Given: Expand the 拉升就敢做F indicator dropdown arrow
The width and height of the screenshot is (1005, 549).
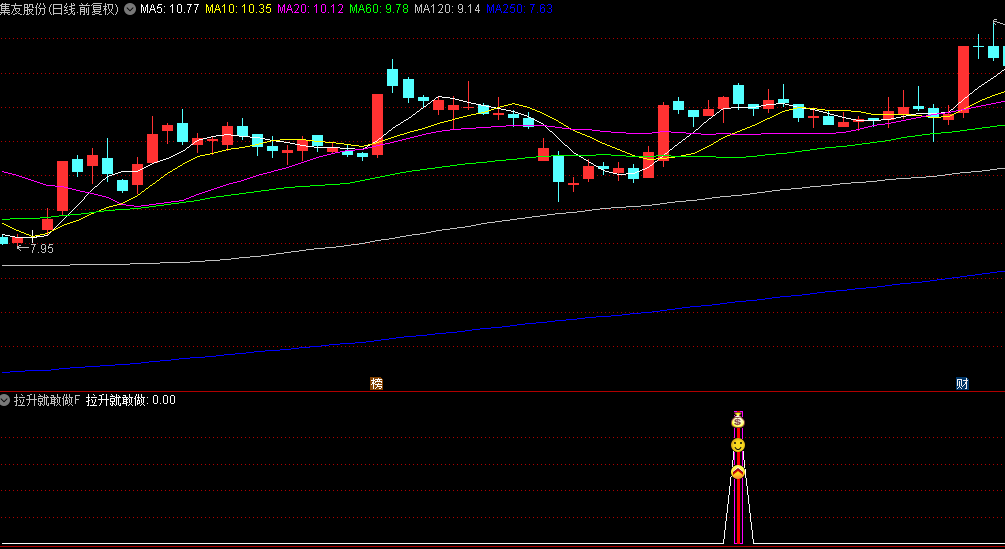Looking at the screenshot, I should point(5,400).
